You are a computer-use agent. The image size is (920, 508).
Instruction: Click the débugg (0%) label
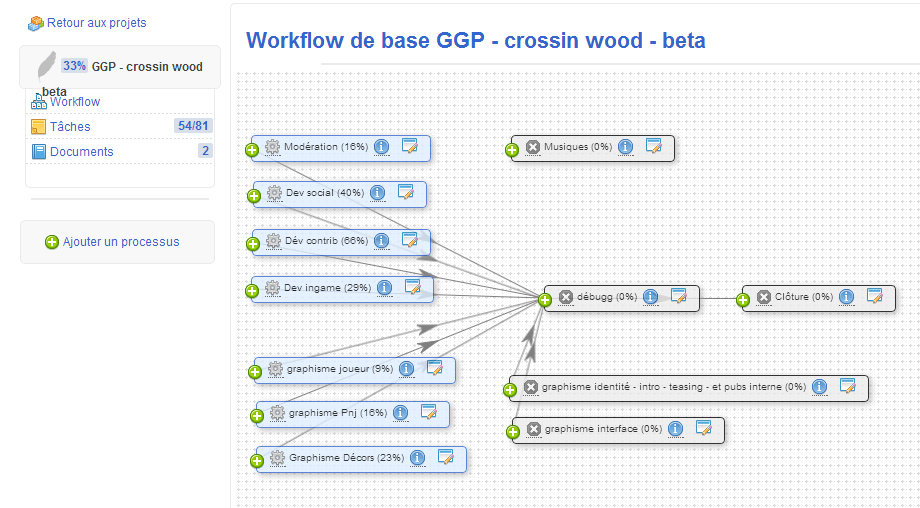pos(607,297)
